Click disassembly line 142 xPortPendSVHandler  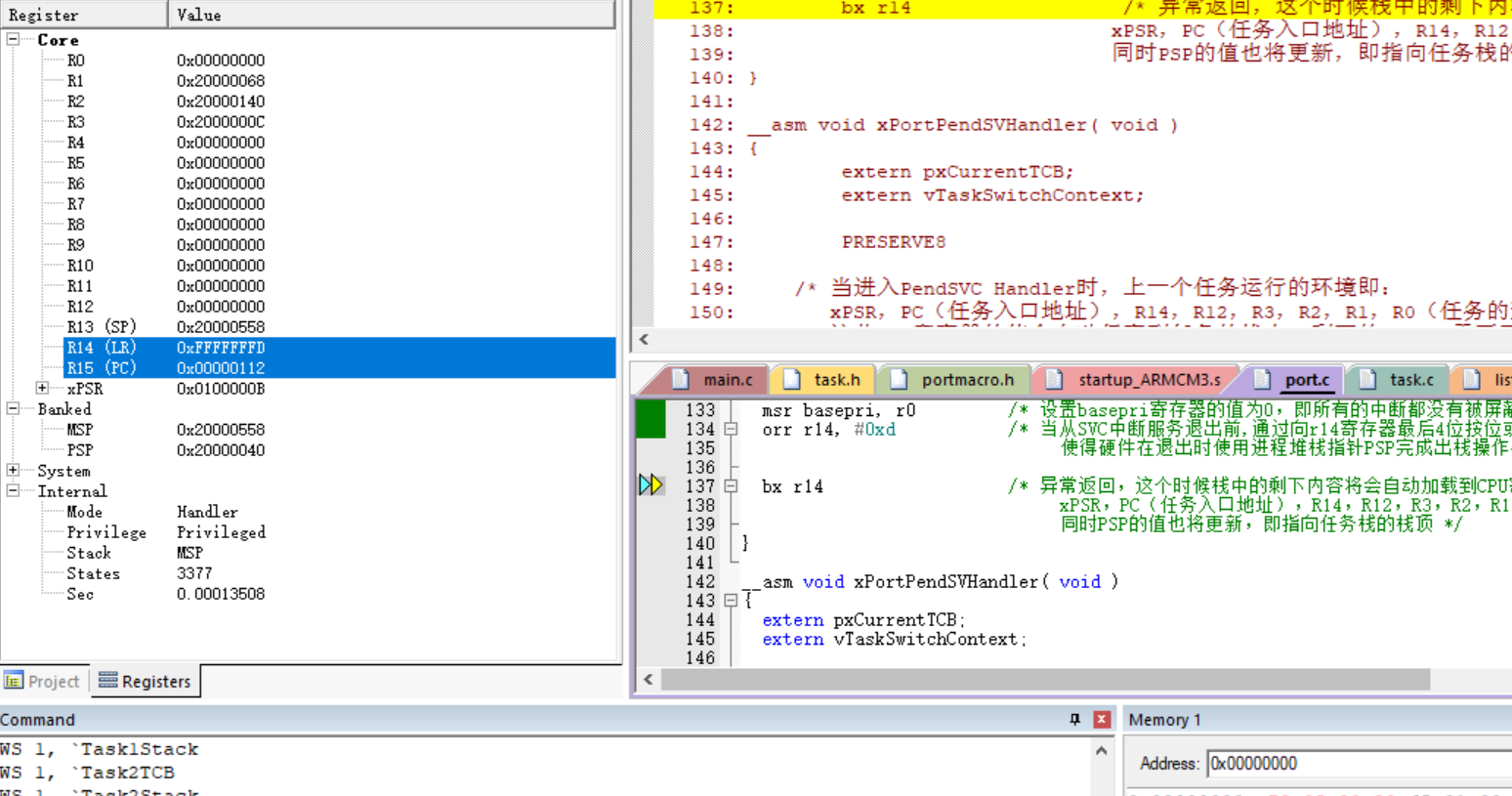[963, 125]
